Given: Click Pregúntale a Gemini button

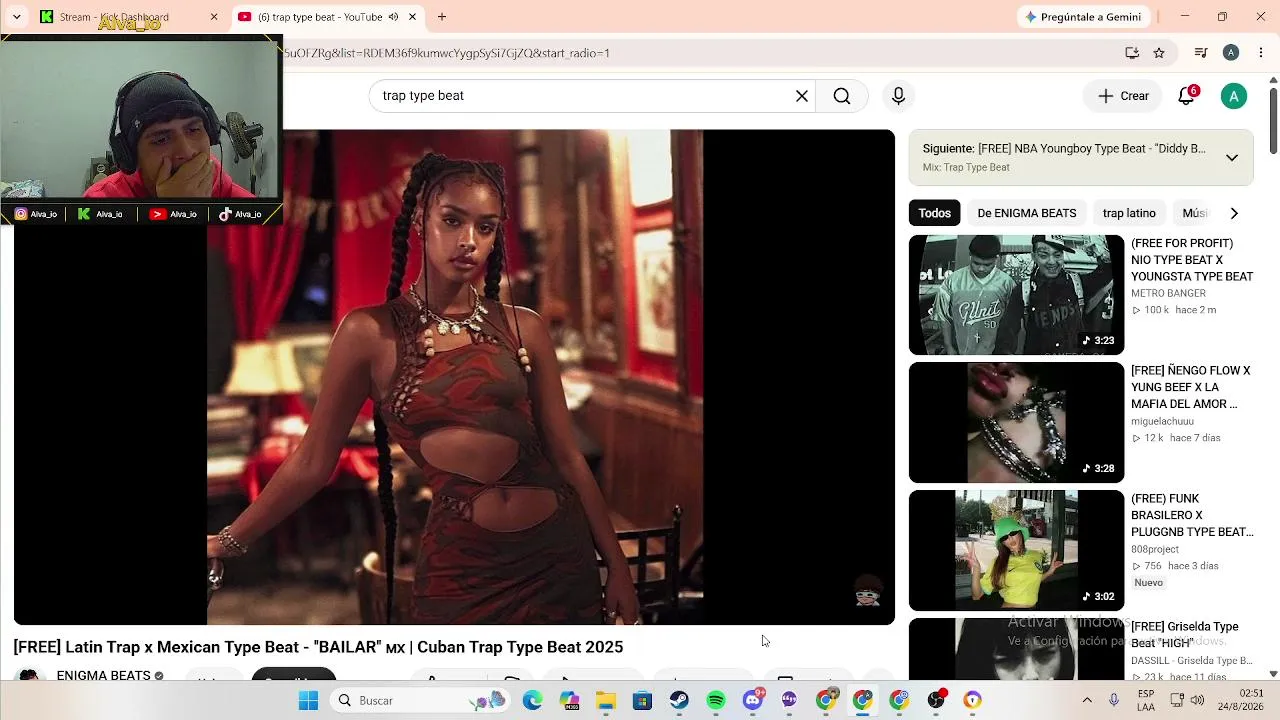Looking at the screenshot, I should click(x=1084, y=17).
